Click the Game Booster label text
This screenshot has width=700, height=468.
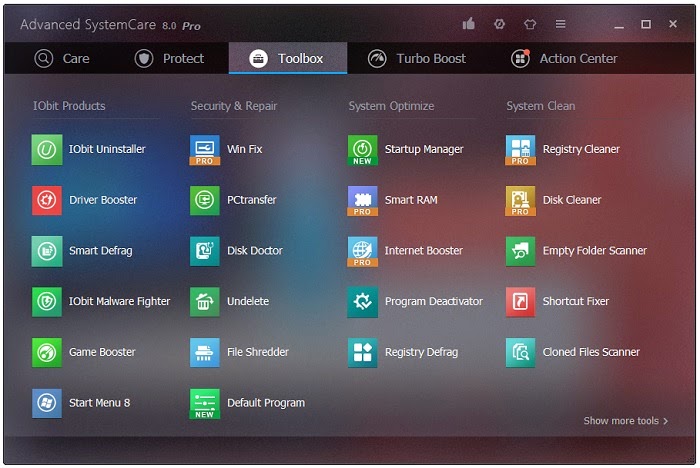102,352
